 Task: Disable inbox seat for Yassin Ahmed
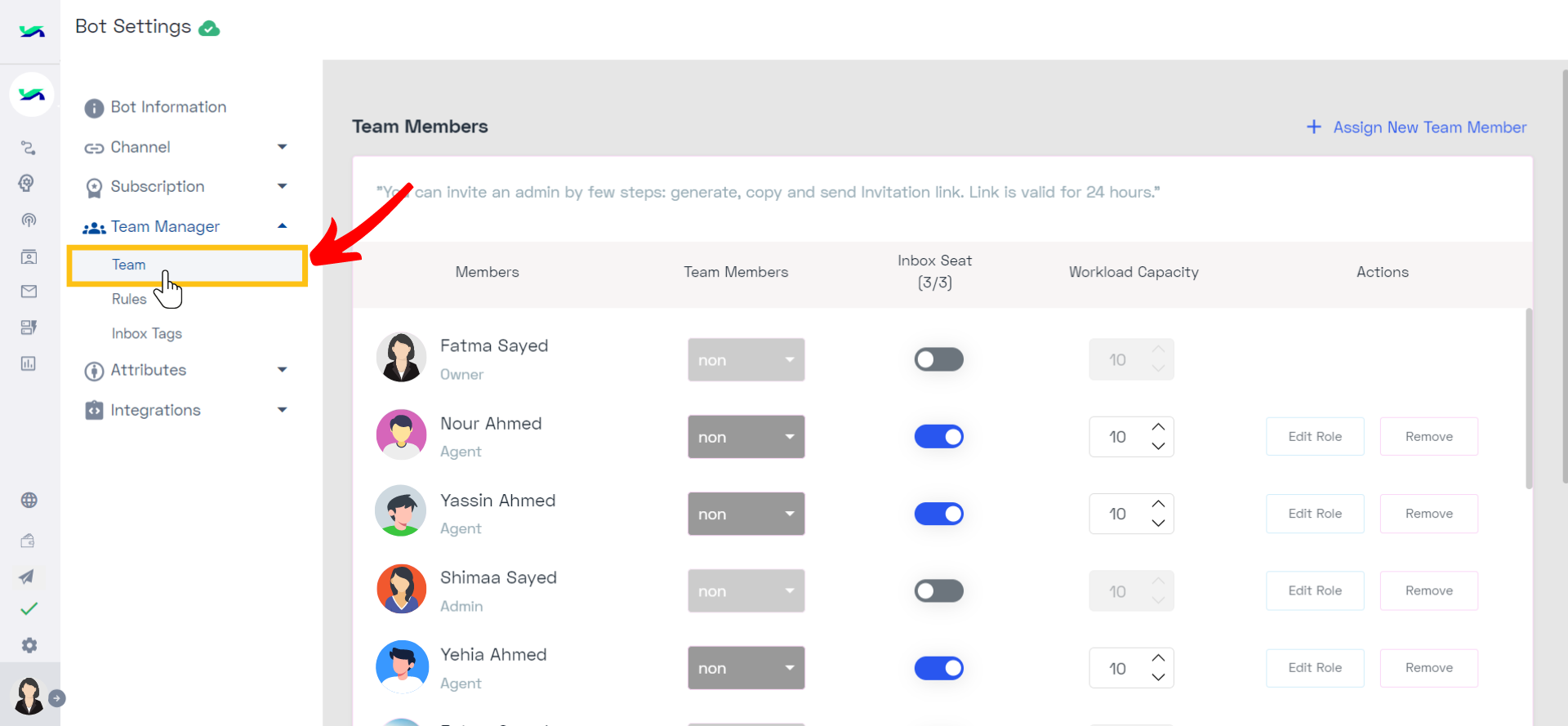click(x=938, y=514)
